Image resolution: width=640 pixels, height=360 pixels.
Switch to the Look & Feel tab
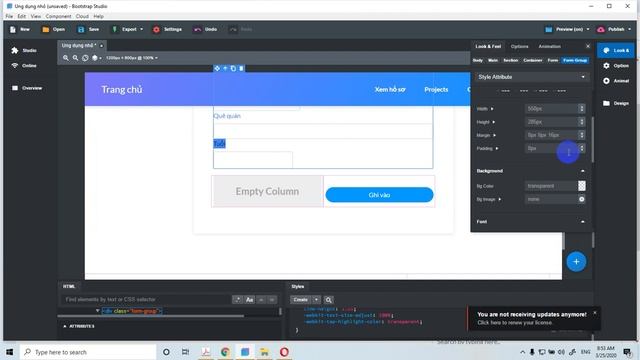coord(488,47)
